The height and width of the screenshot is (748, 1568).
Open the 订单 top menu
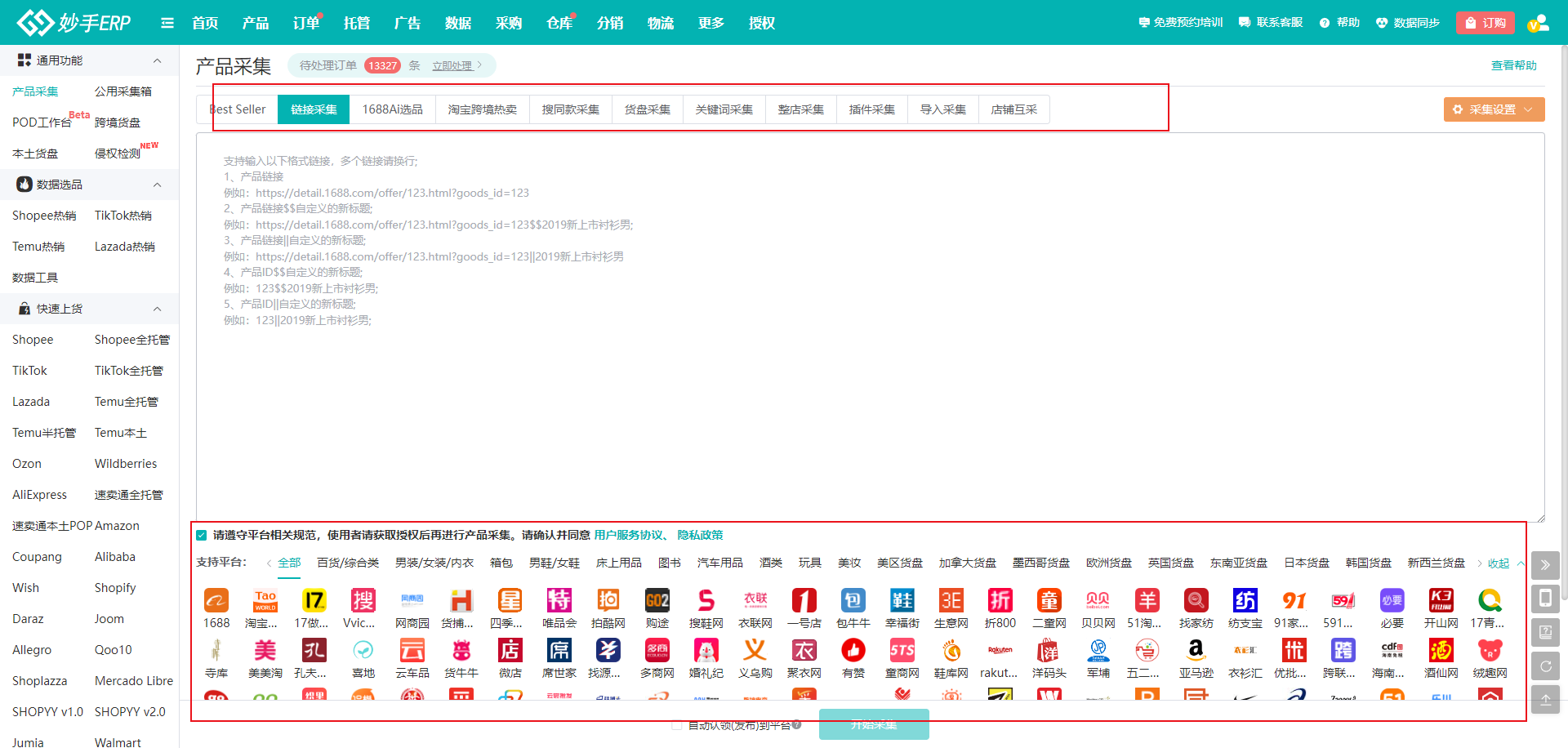[306, 23]
